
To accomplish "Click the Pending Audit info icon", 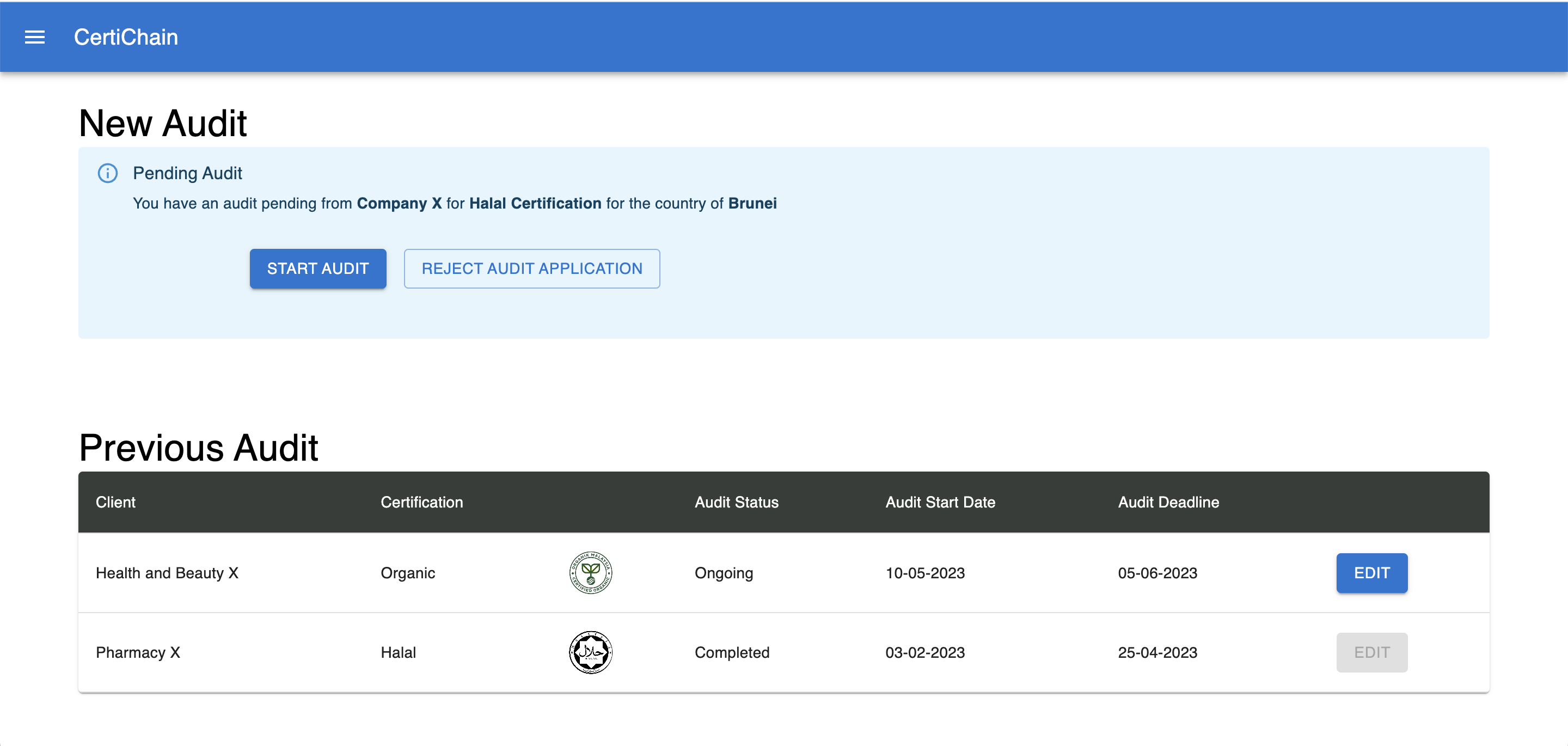I will tap(108, 174).
